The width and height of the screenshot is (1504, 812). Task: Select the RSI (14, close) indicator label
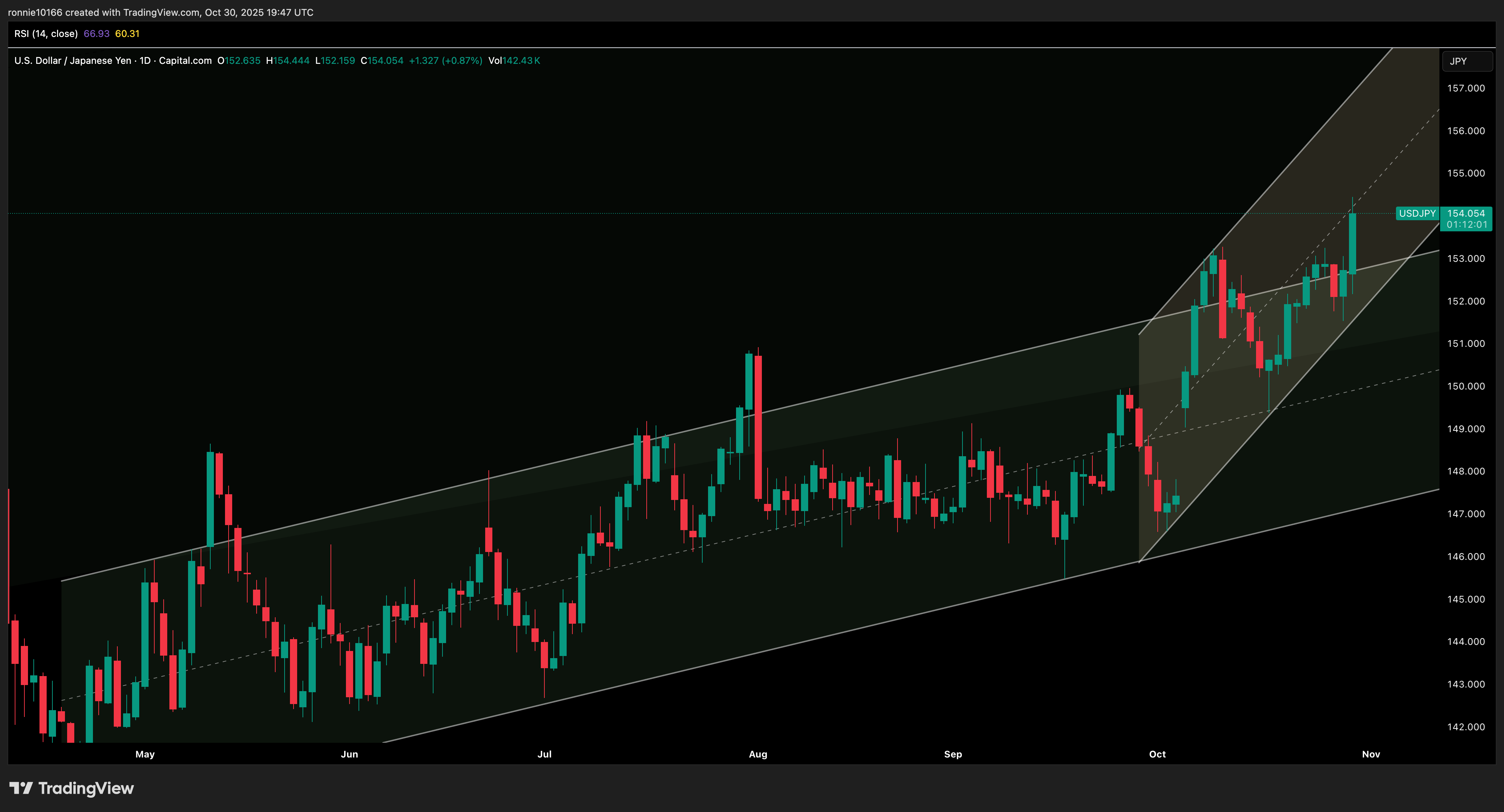(46, 33)
